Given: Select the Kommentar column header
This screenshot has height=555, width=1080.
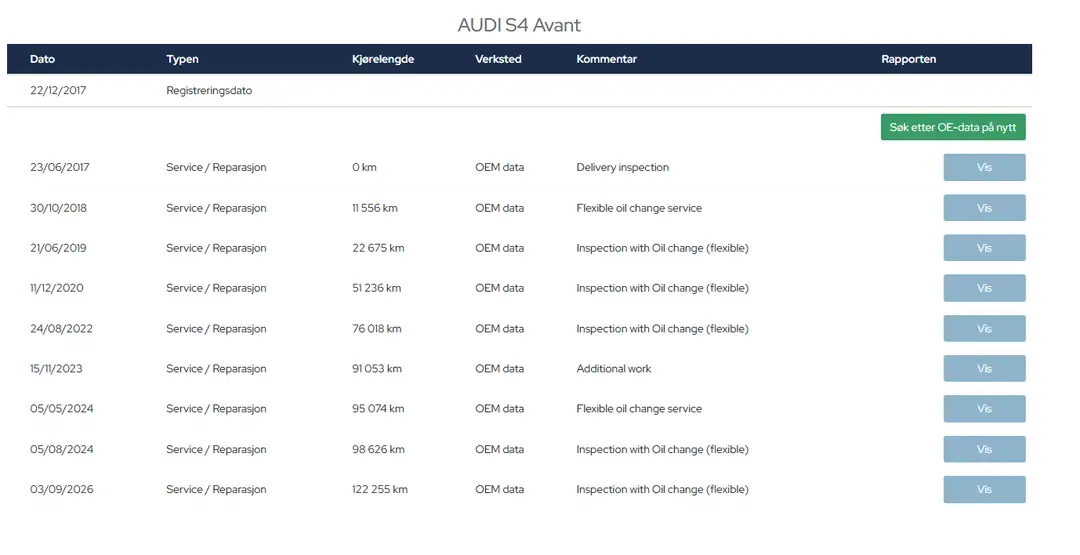Looking at the screenshot, I should click(606, 59).
